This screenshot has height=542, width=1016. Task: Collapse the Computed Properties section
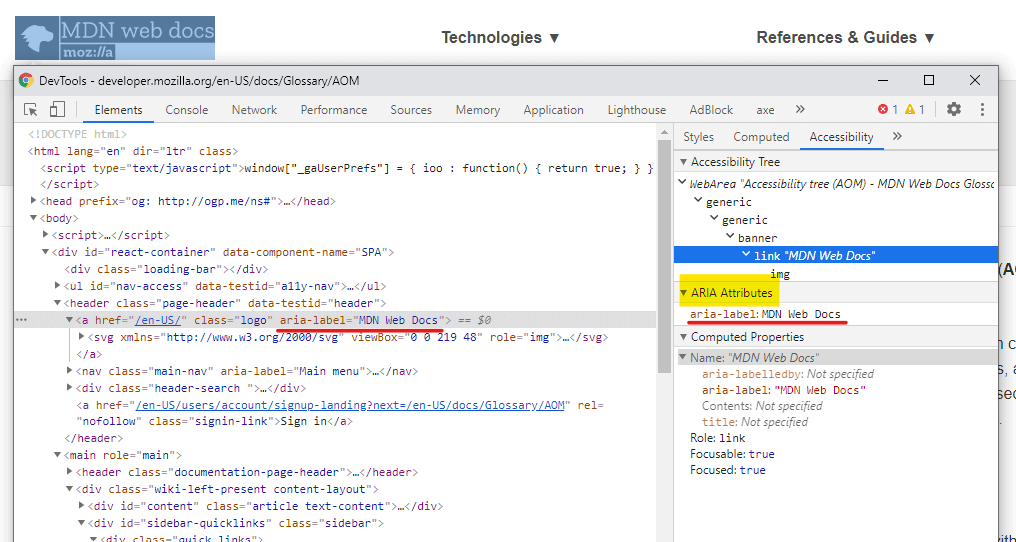coord(682,337)
